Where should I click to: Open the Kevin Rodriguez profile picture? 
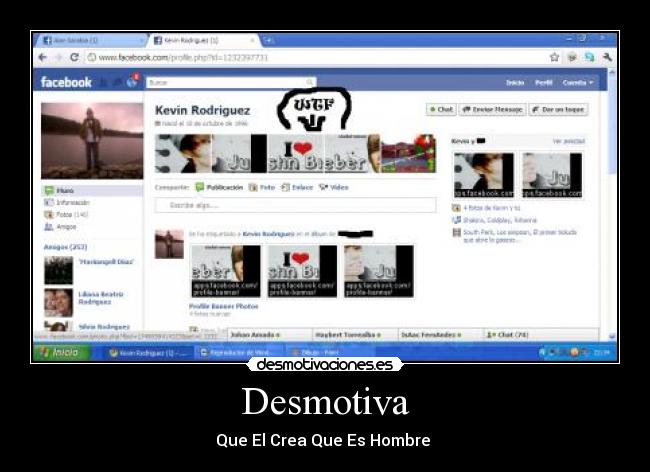point(92,141)
